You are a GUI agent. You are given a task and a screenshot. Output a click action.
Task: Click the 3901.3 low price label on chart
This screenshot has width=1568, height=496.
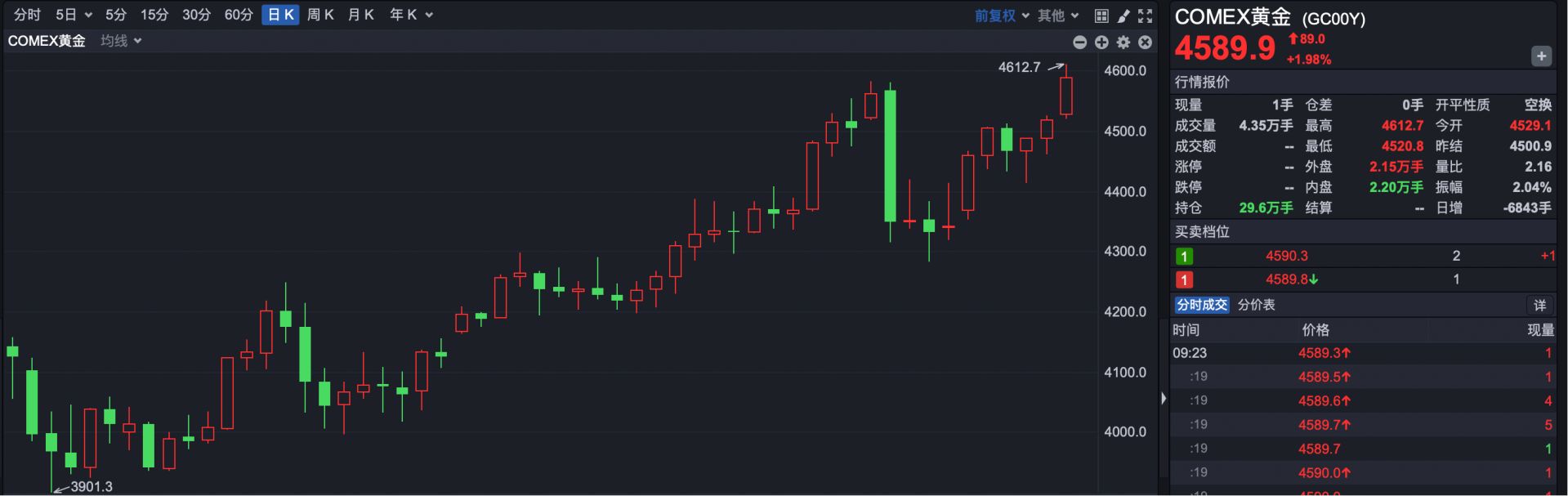click(x=92, y=486)
